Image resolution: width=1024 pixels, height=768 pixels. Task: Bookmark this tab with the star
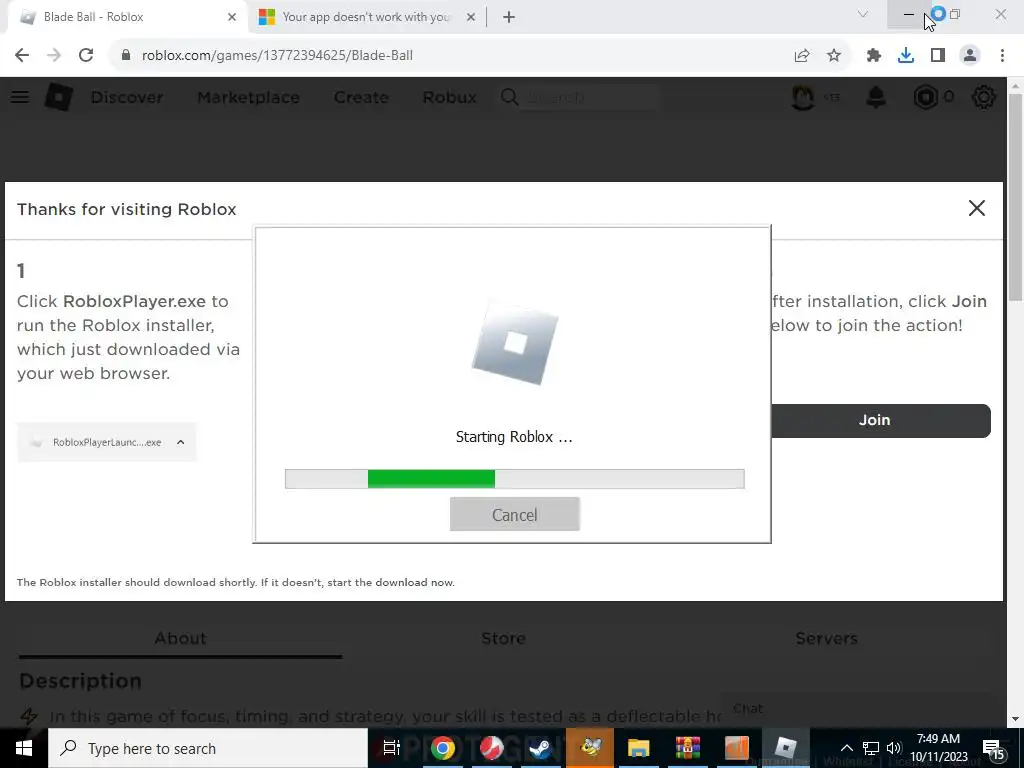834,56
